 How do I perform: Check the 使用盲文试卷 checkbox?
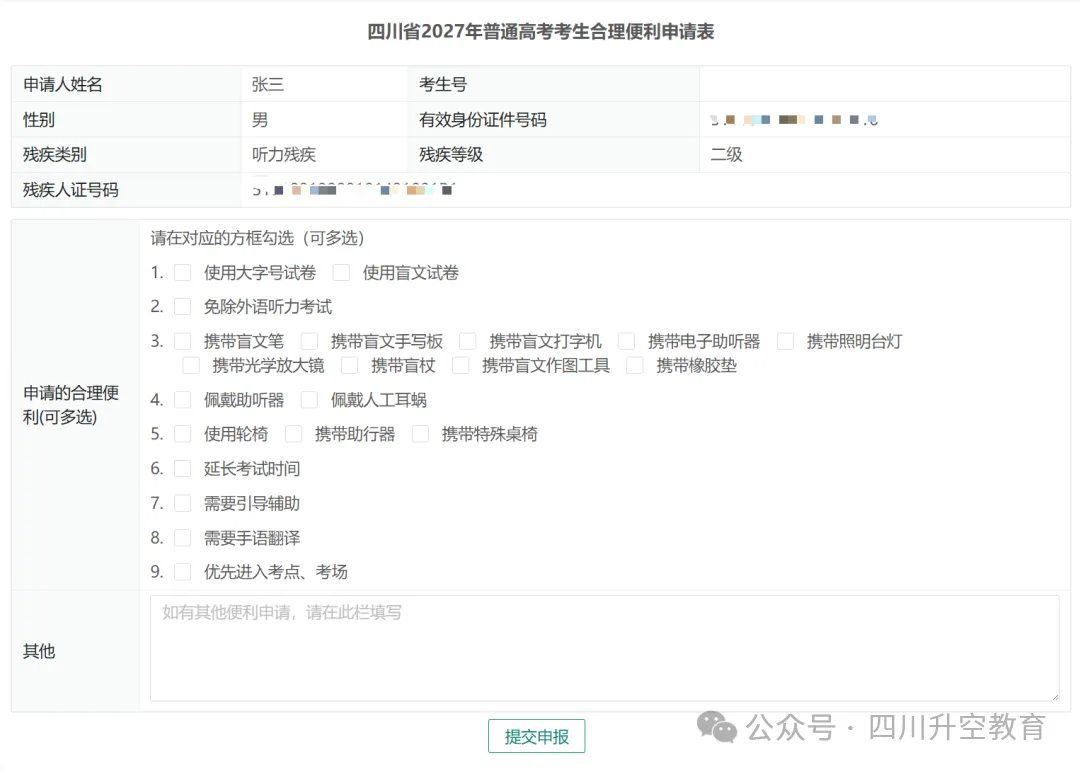(x=341, y=273)
